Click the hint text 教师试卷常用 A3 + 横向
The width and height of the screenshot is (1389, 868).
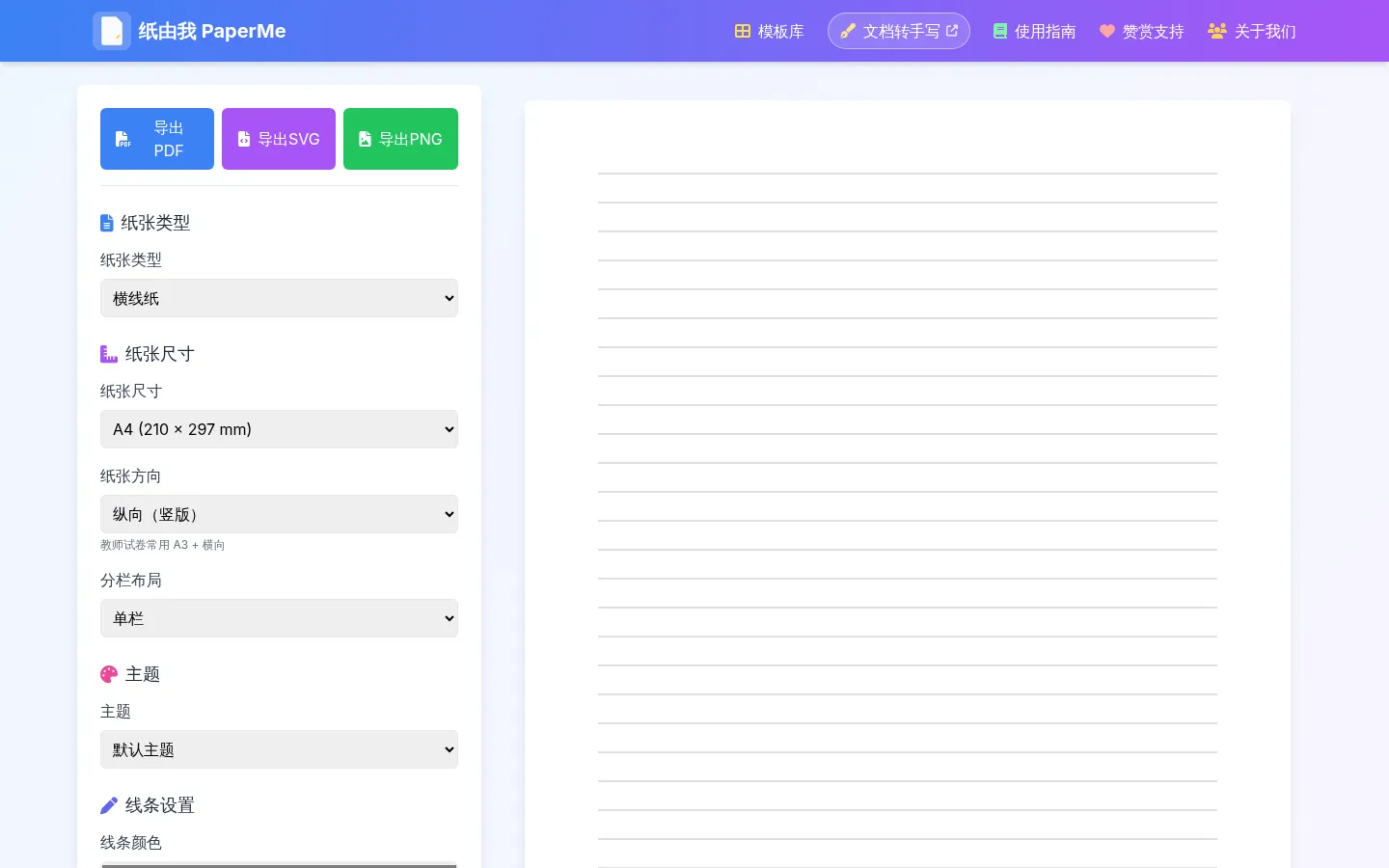coord(163,545)
